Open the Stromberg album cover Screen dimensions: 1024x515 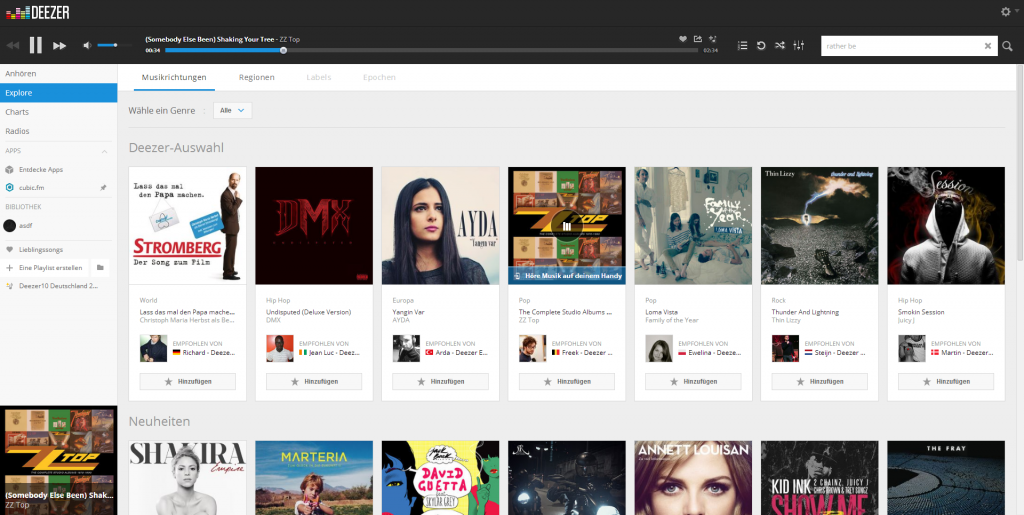tap(187, 225)
